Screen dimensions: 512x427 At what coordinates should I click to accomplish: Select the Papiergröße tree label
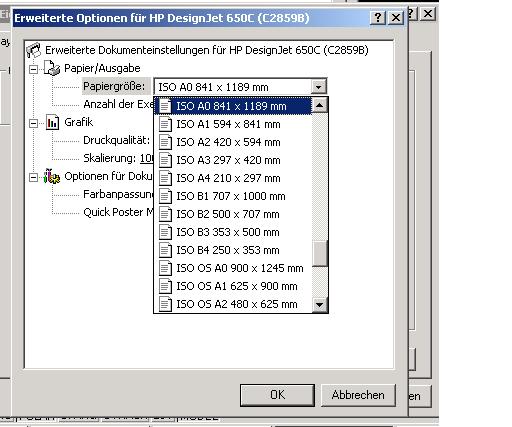tap(114, 86)
